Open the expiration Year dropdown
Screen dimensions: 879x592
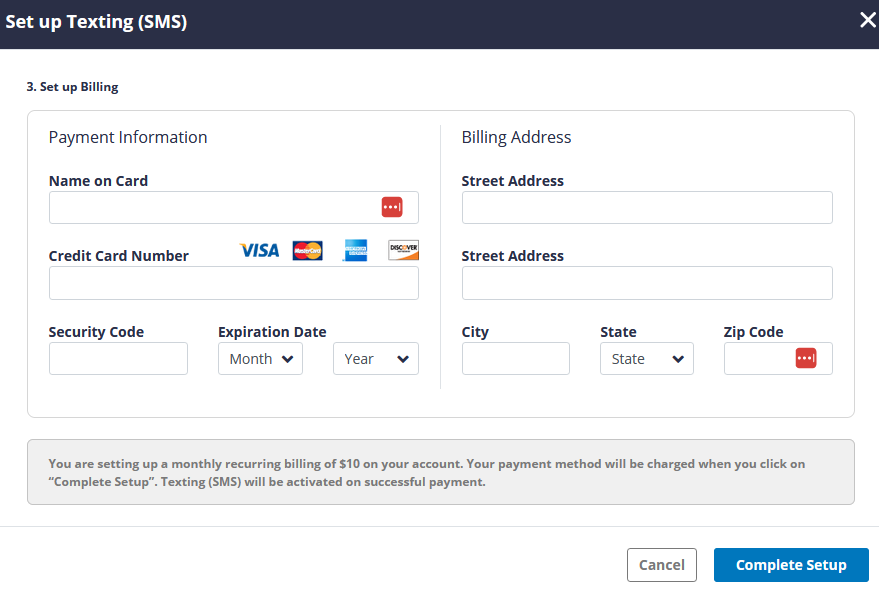click(x=375, y=359)
